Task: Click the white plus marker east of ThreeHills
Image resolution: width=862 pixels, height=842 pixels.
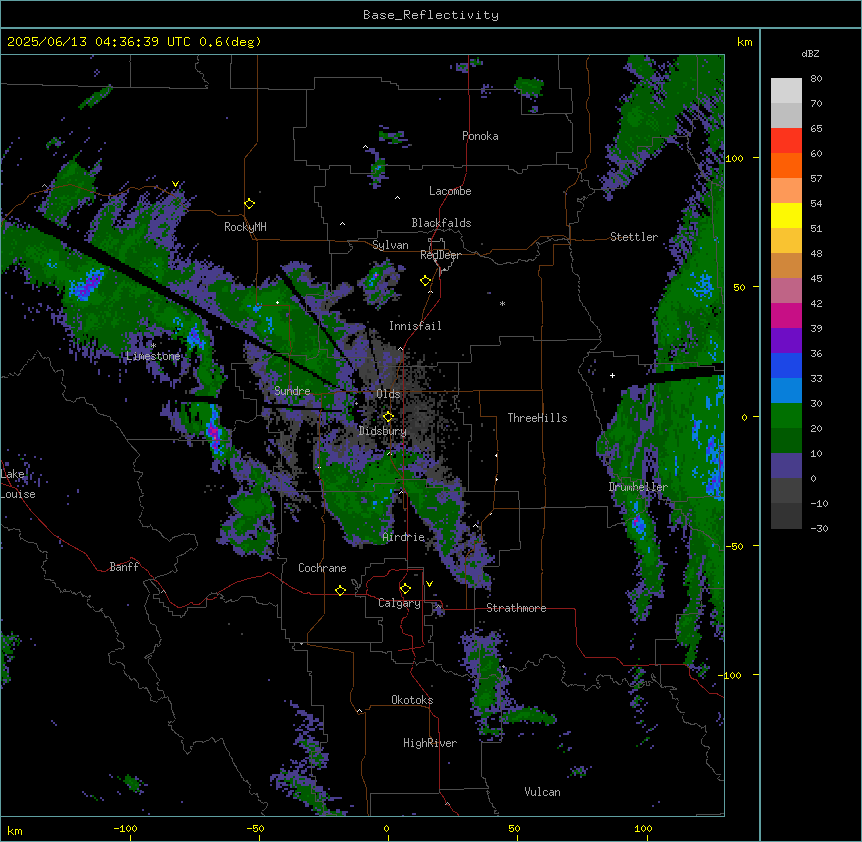Action: tap(612, 375)
